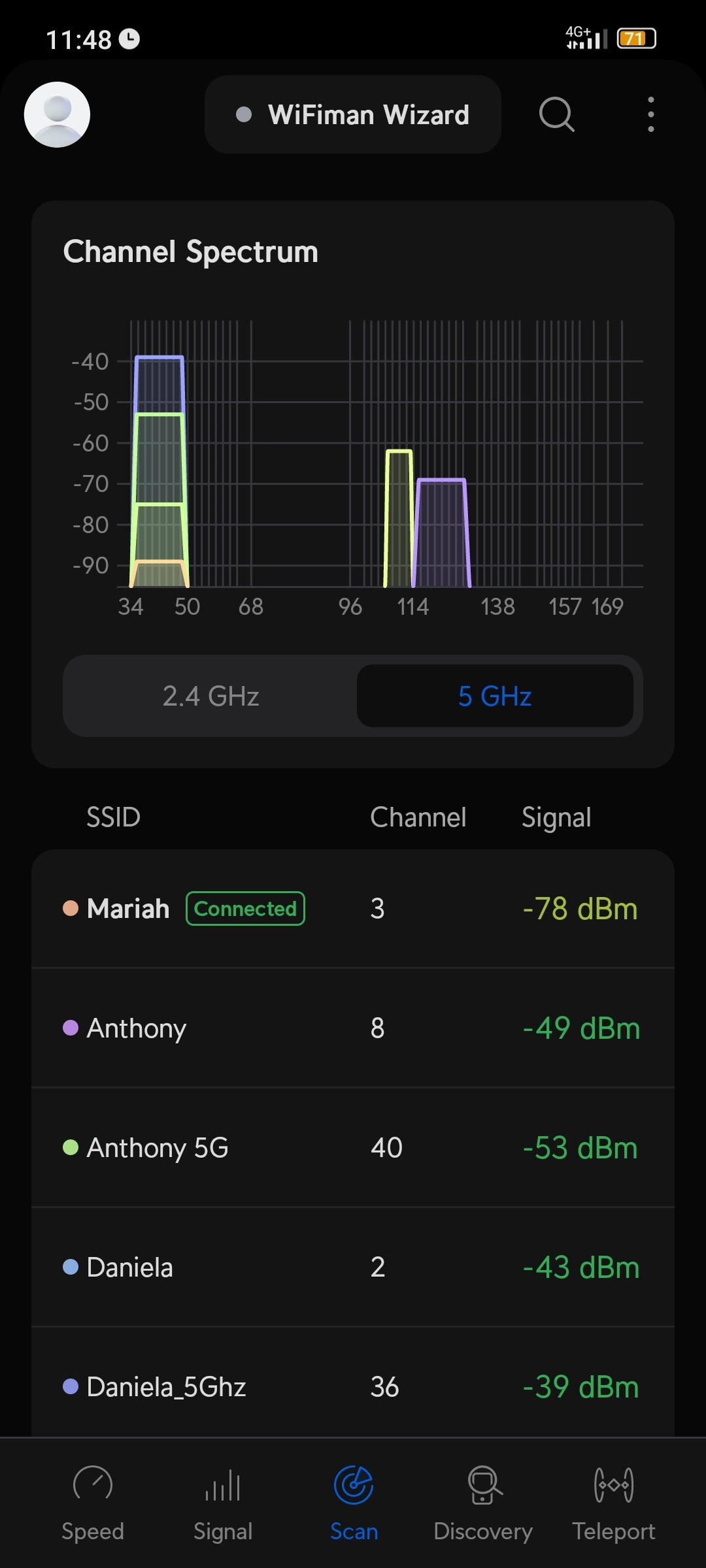Viewport: 706px width, 1568px height.
Task: Sort networks by SSID column header
Action: coord(114,817)
